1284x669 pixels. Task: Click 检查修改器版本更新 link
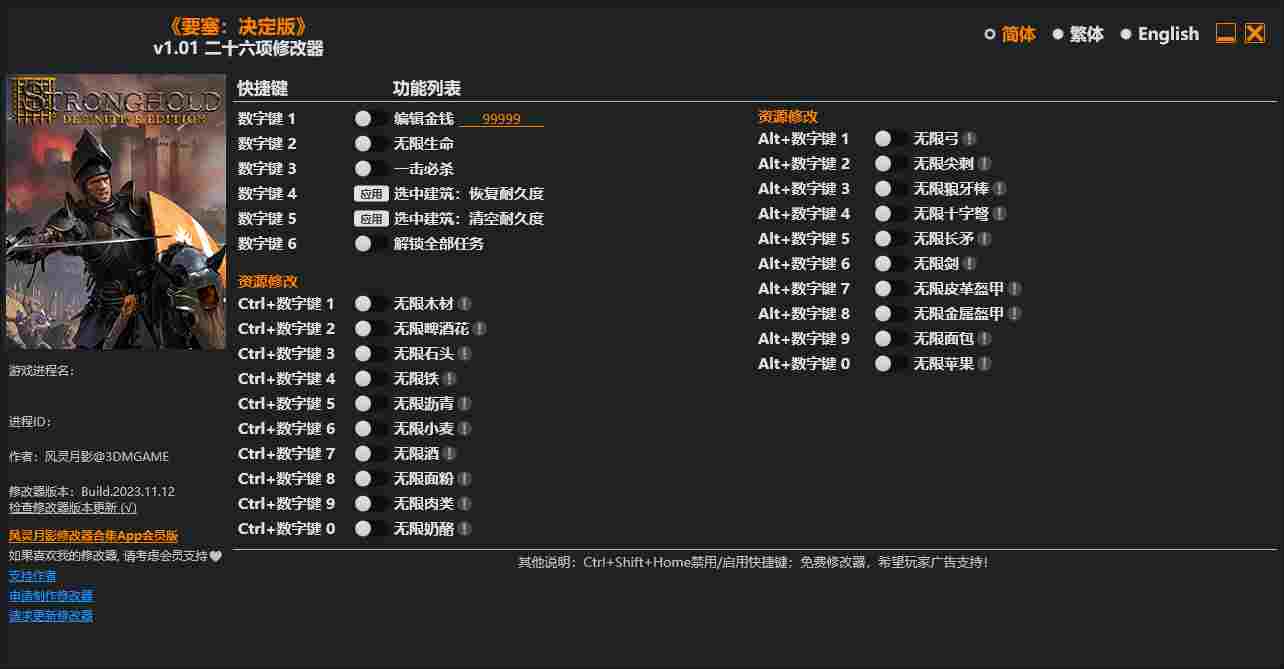tap(73, 507)
